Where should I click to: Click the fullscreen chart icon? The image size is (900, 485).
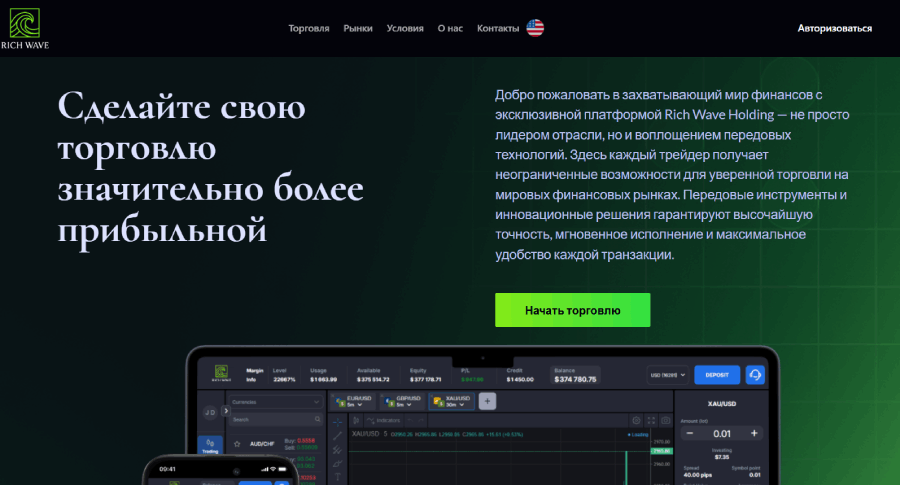tap(651, 420)
